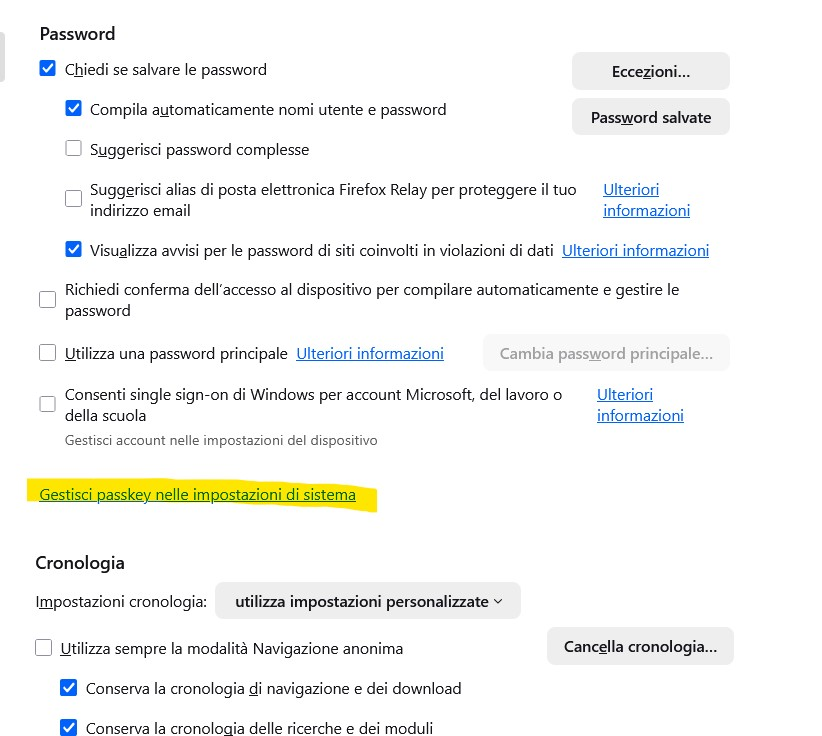
Task: Enable "Utilizza una password principale" checkbox
Action: (x=48, y=353)
